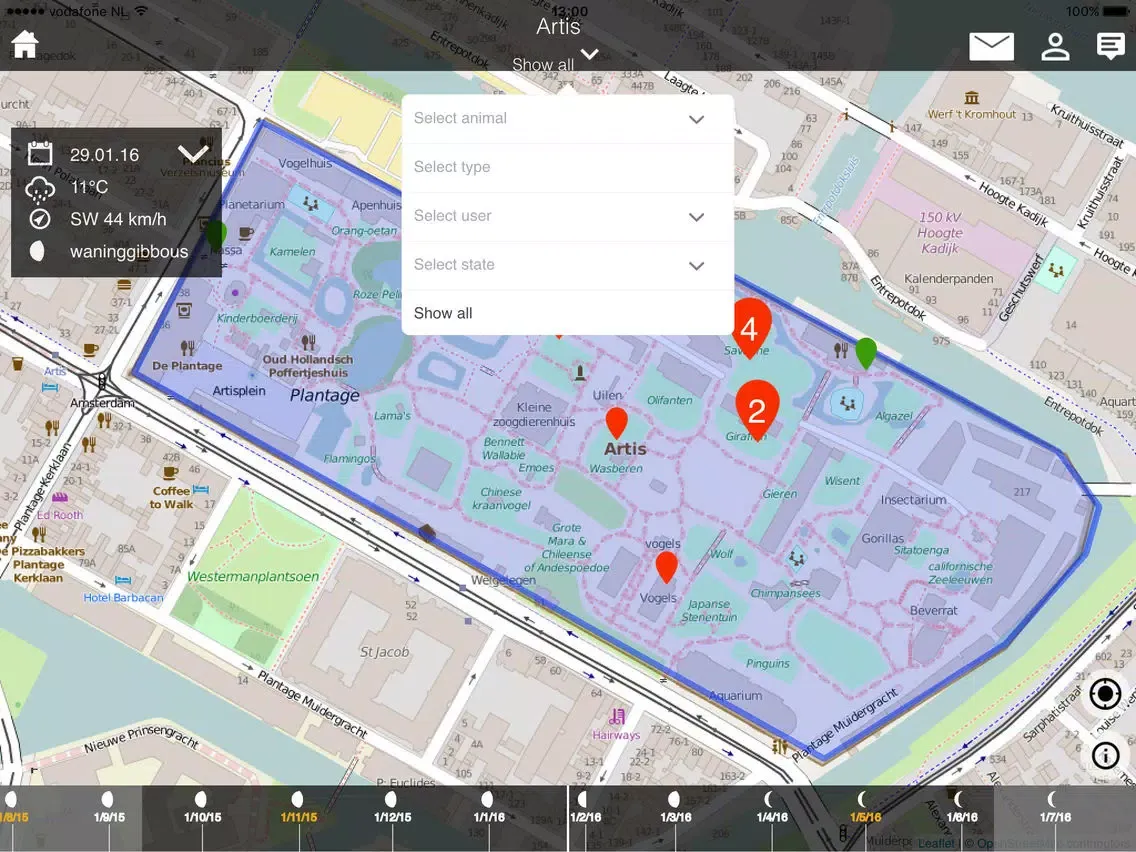Image resolution: width=1136 pixels, height=852 pixels.
Task: Tap the SW 44 km/h wind reading
Action: coord(118,220)
